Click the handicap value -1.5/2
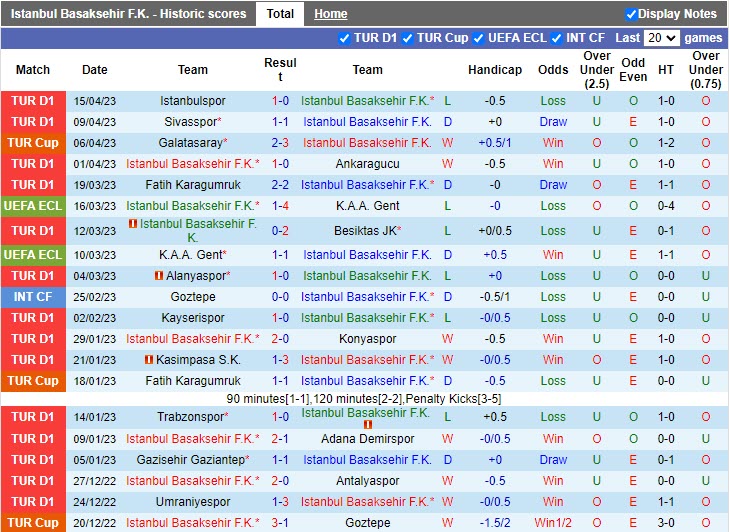729x532 pixels. 495,523
